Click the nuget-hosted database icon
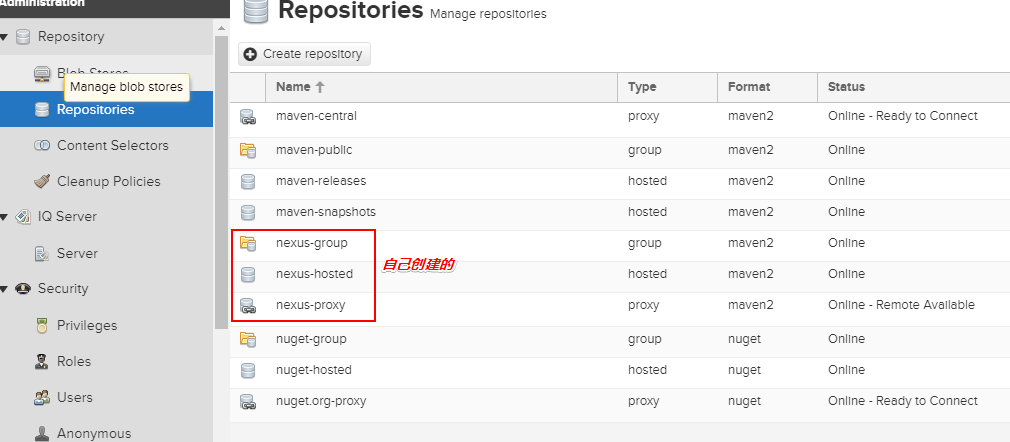Viewport: 1010px width, 442px height. pyautogui.click(x=248, y=370)
